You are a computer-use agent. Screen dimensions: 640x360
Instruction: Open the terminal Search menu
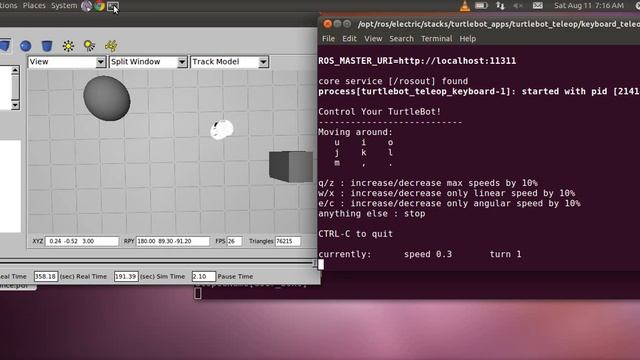(401, 39)
